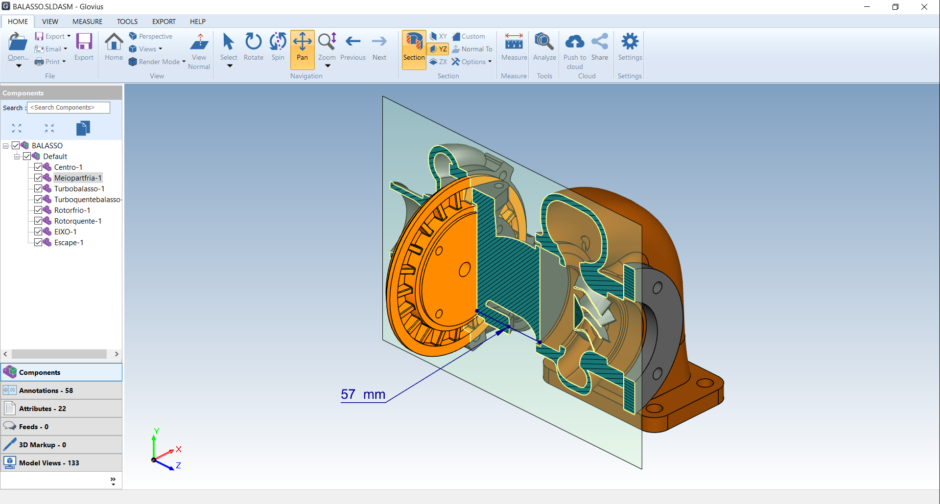Toggle Escape-1 checkbox

tap(38, 243)
